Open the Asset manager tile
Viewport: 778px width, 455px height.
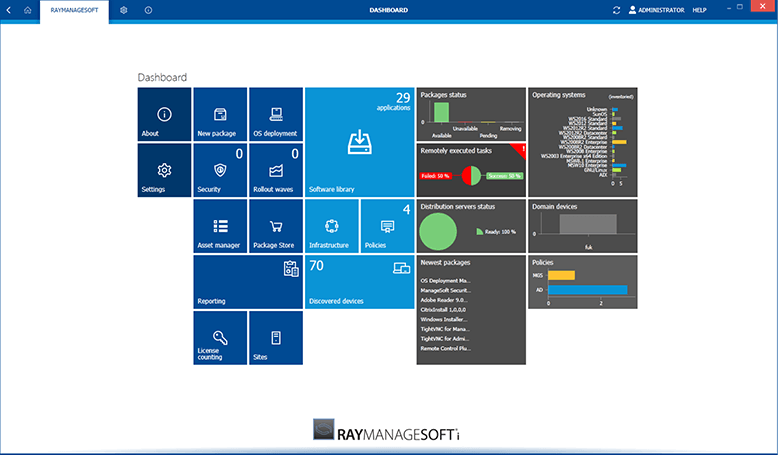[220, 226]
